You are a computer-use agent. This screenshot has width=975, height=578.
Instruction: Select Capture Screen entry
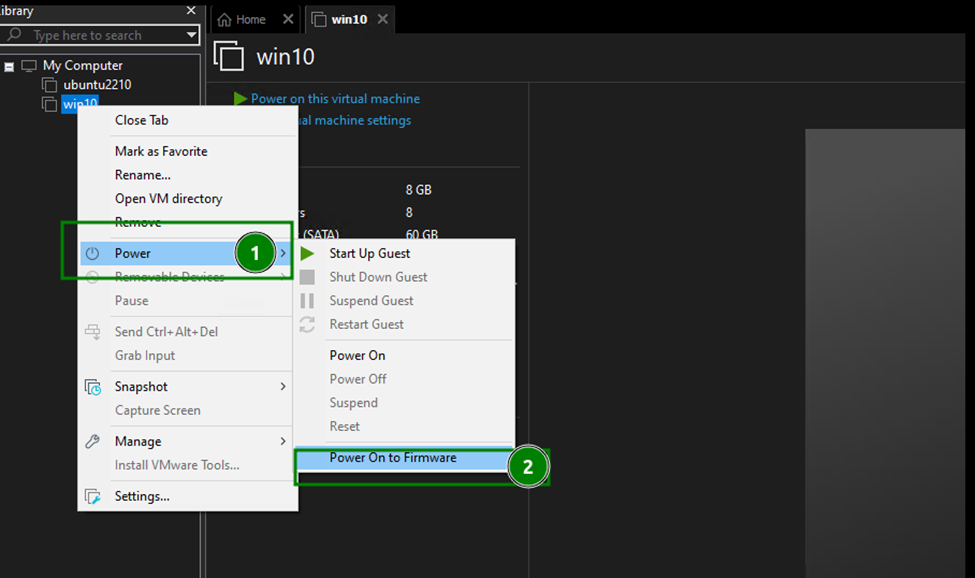point(158,410)
